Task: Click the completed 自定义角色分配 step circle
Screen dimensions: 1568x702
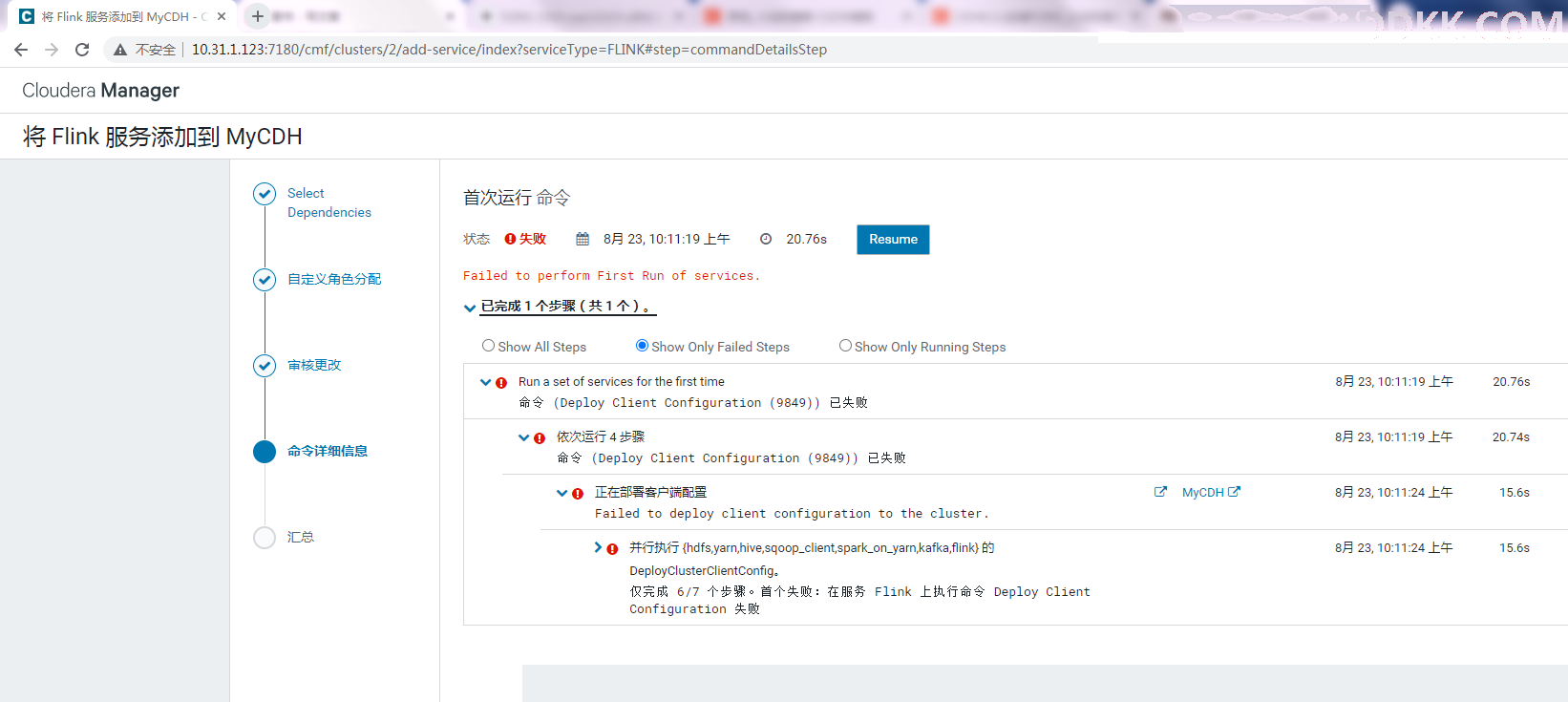Action: (265, 280)
